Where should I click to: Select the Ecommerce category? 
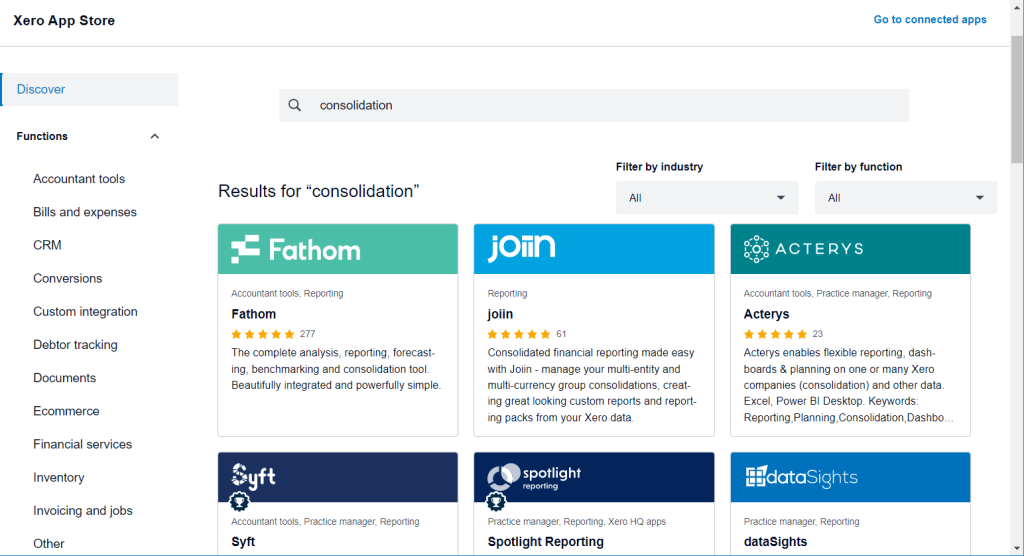(x=66, y=411)
